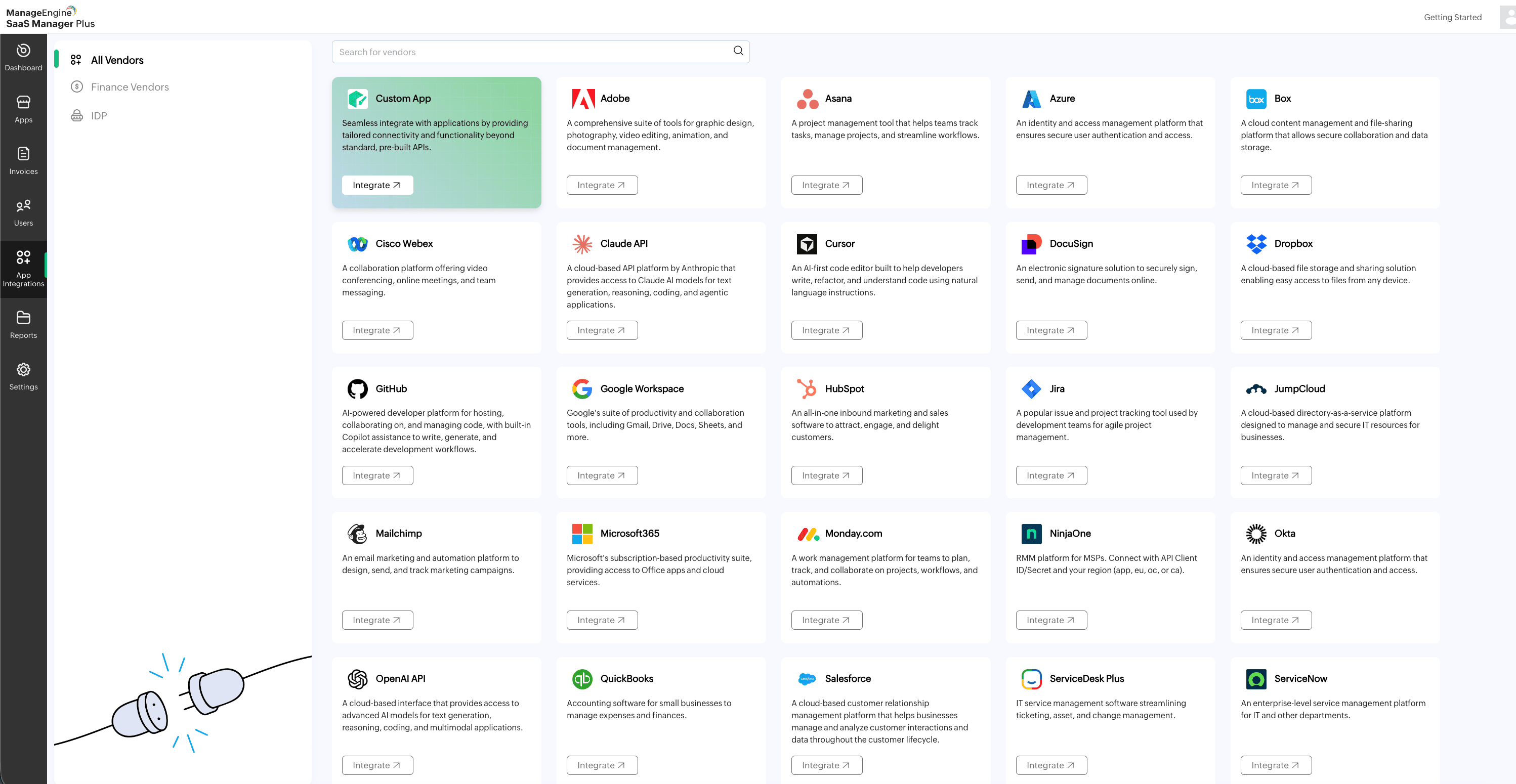Click the Adobe logo icon
The width and height of the screenshot is (1516, 784).
[x=582, y=99]
